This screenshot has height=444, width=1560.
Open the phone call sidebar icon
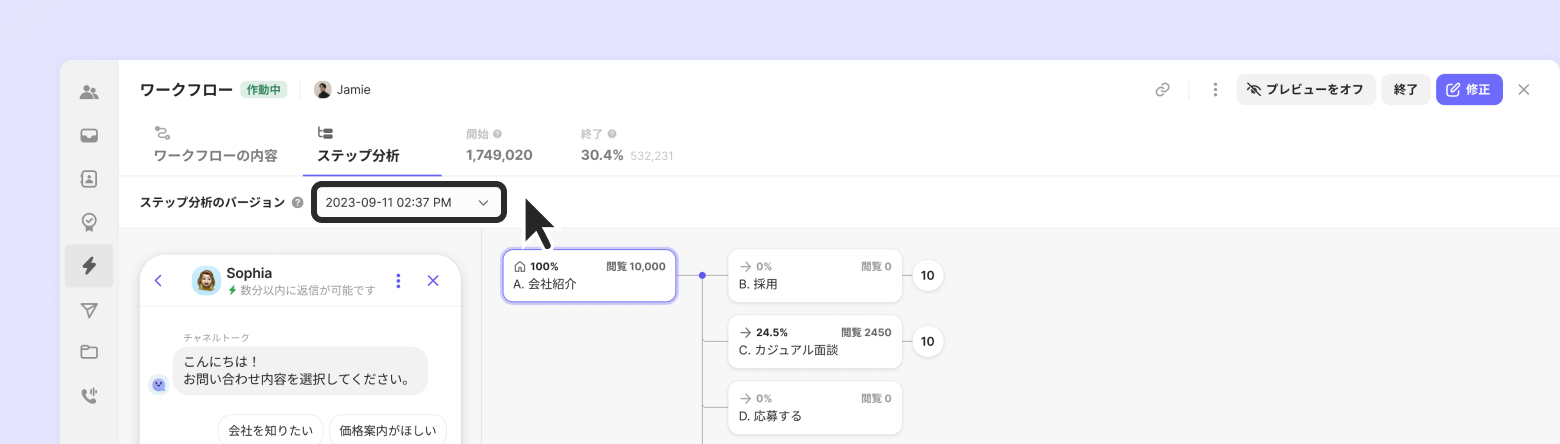tap(89, 395)
